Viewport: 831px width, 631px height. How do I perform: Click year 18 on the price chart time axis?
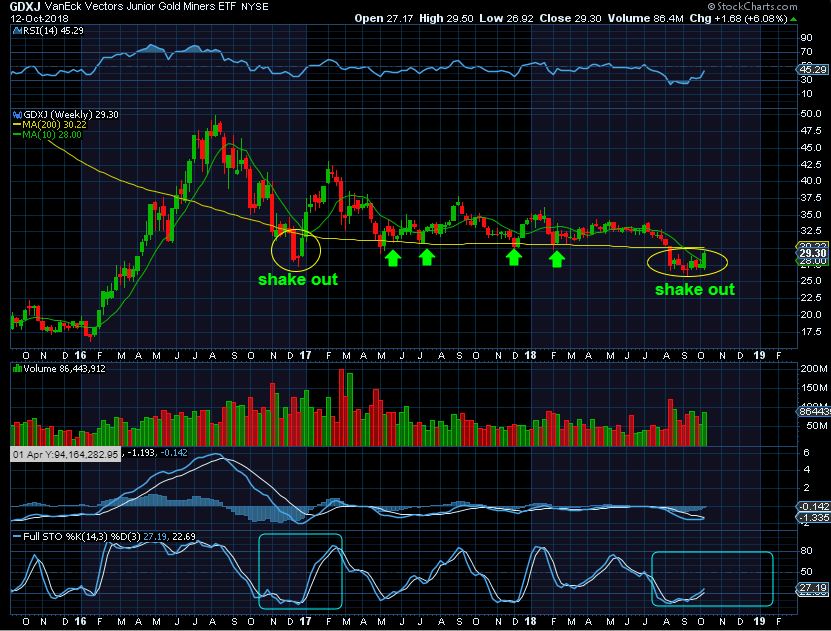(531, 356)
